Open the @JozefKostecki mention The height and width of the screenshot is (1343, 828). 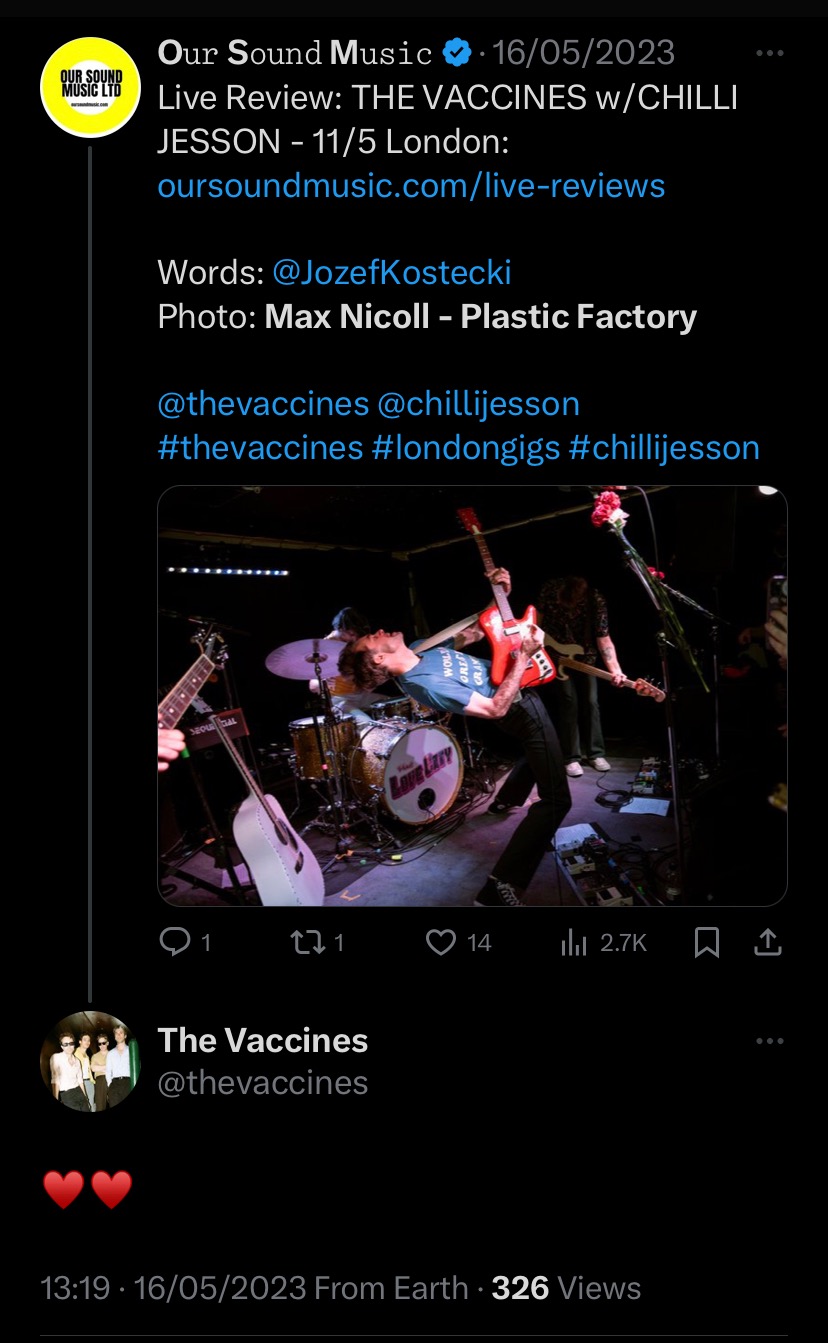point(391,272)
